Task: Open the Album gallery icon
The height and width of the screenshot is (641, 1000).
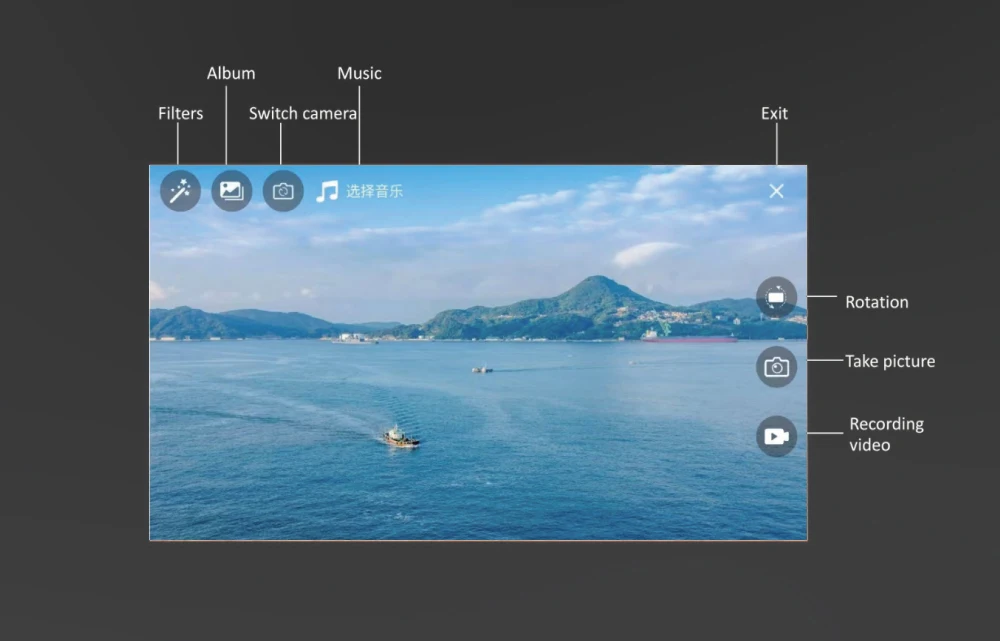Action: [232, 191]
